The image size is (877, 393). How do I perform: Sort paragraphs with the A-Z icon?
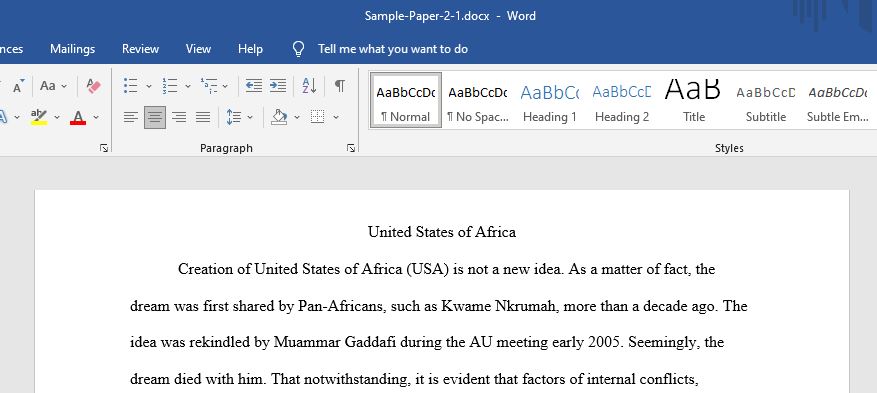309,86
